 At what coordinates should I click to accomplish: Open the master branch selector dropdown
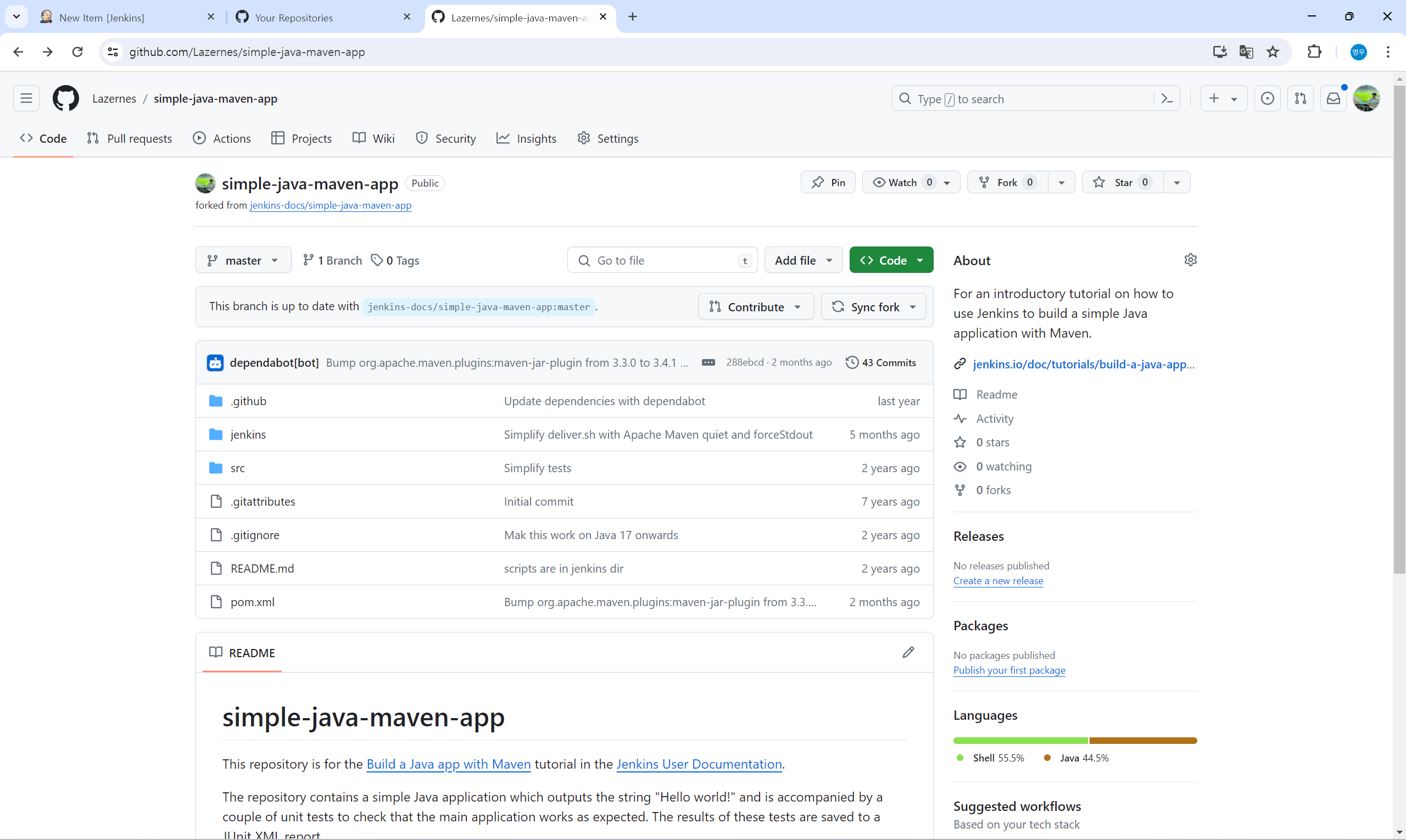pyautogui.click(x=243, y=260)
